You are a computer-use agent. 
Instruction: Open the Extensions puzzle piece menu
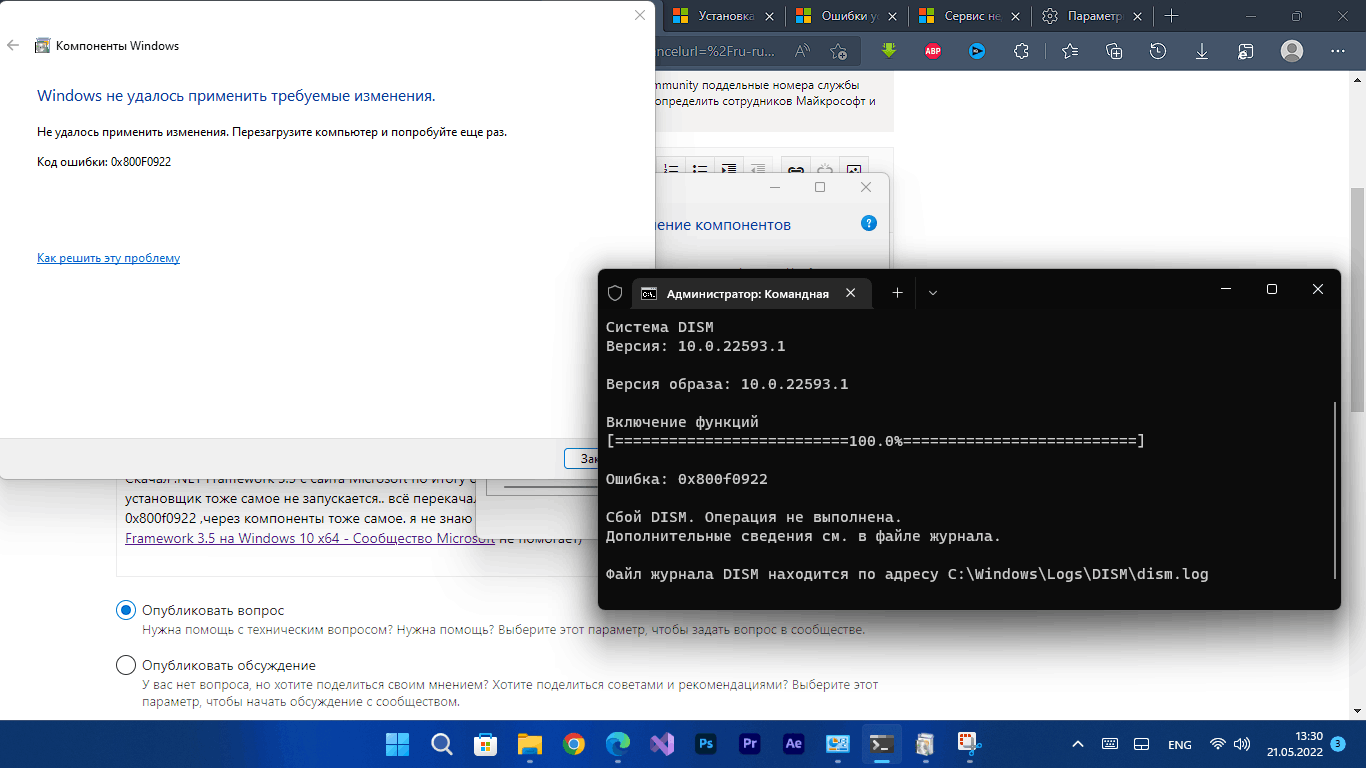pos(1021,51)
